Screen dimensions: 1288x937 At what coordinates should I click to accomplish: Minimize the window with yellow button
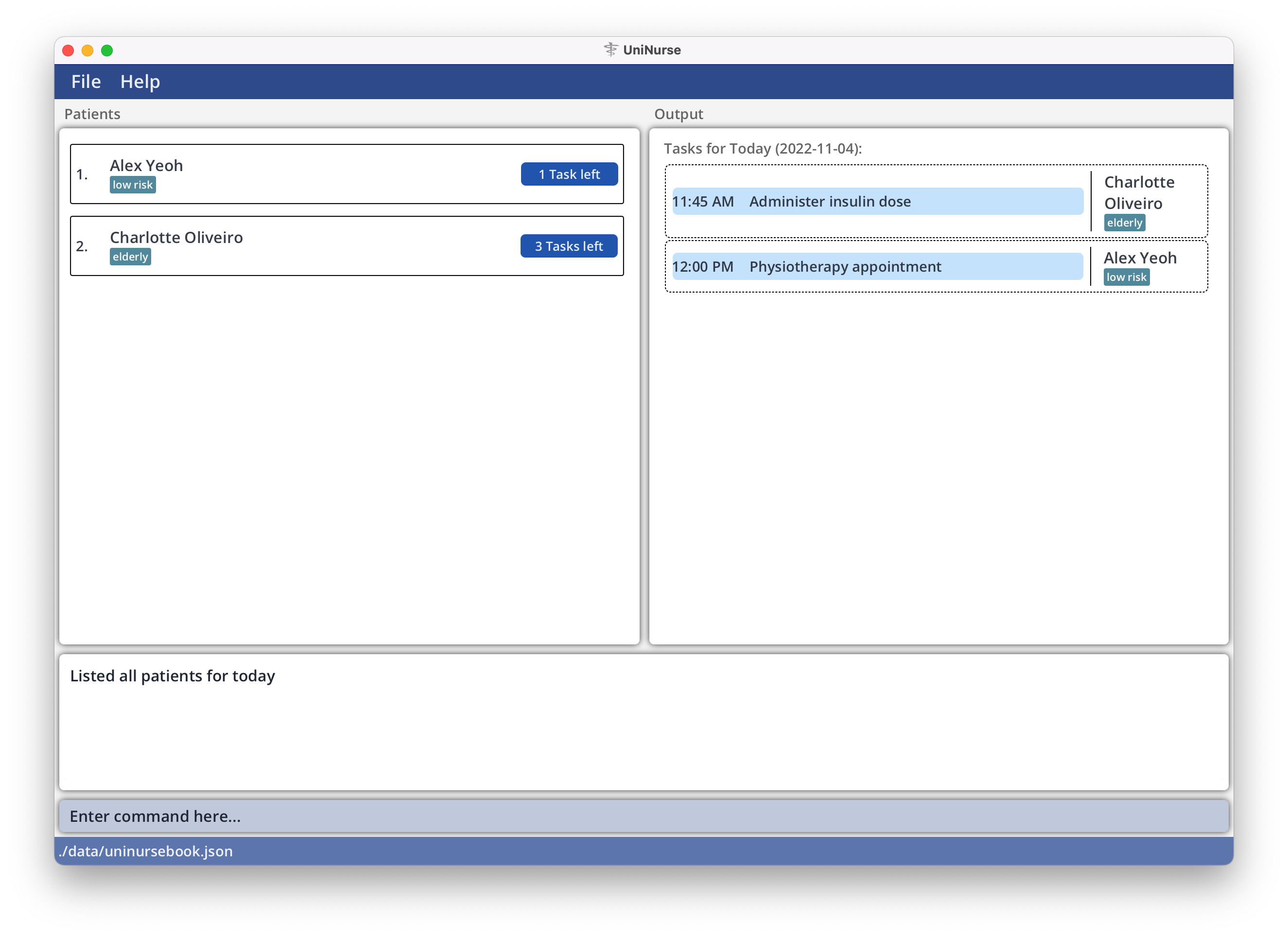point(87,51)
